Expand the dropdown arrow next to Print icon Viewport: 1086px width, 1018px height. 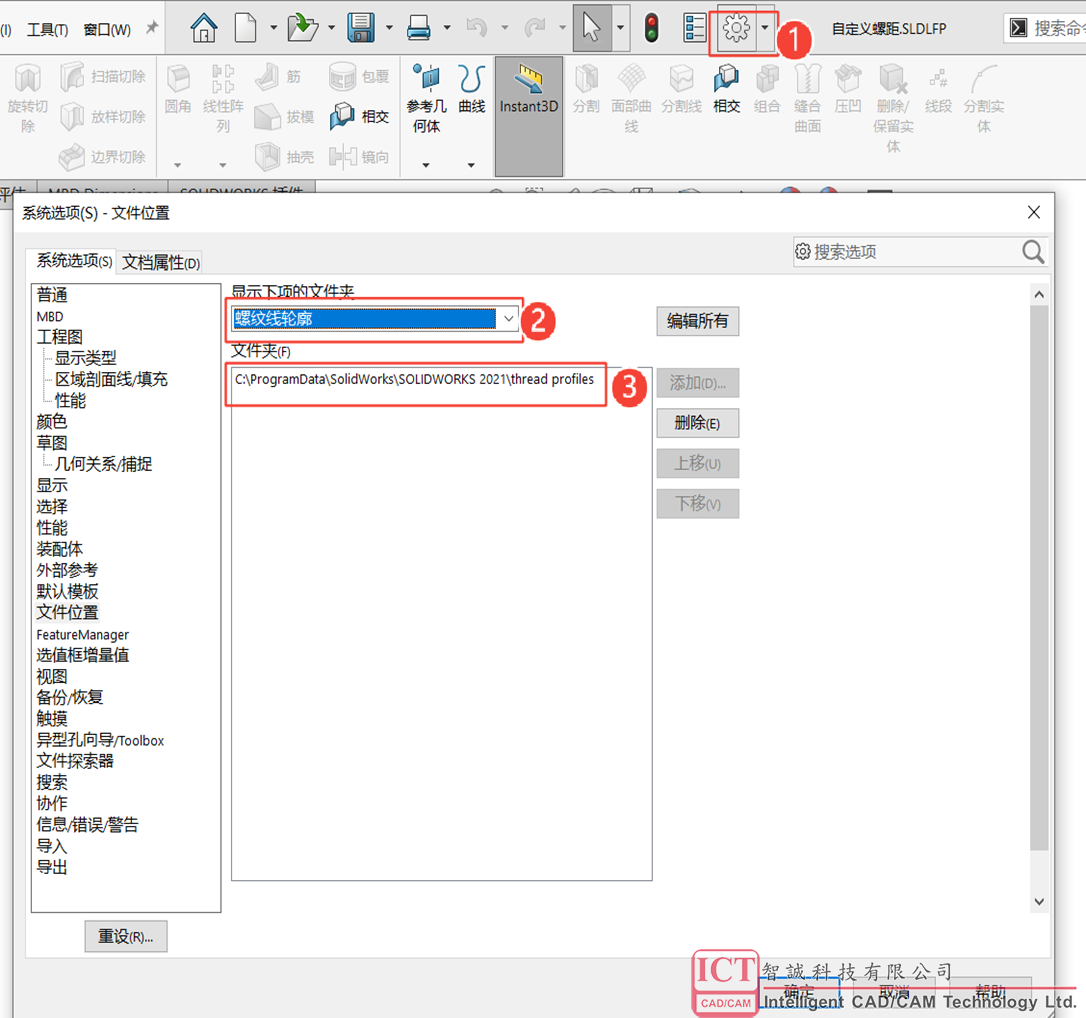[447, 28]
